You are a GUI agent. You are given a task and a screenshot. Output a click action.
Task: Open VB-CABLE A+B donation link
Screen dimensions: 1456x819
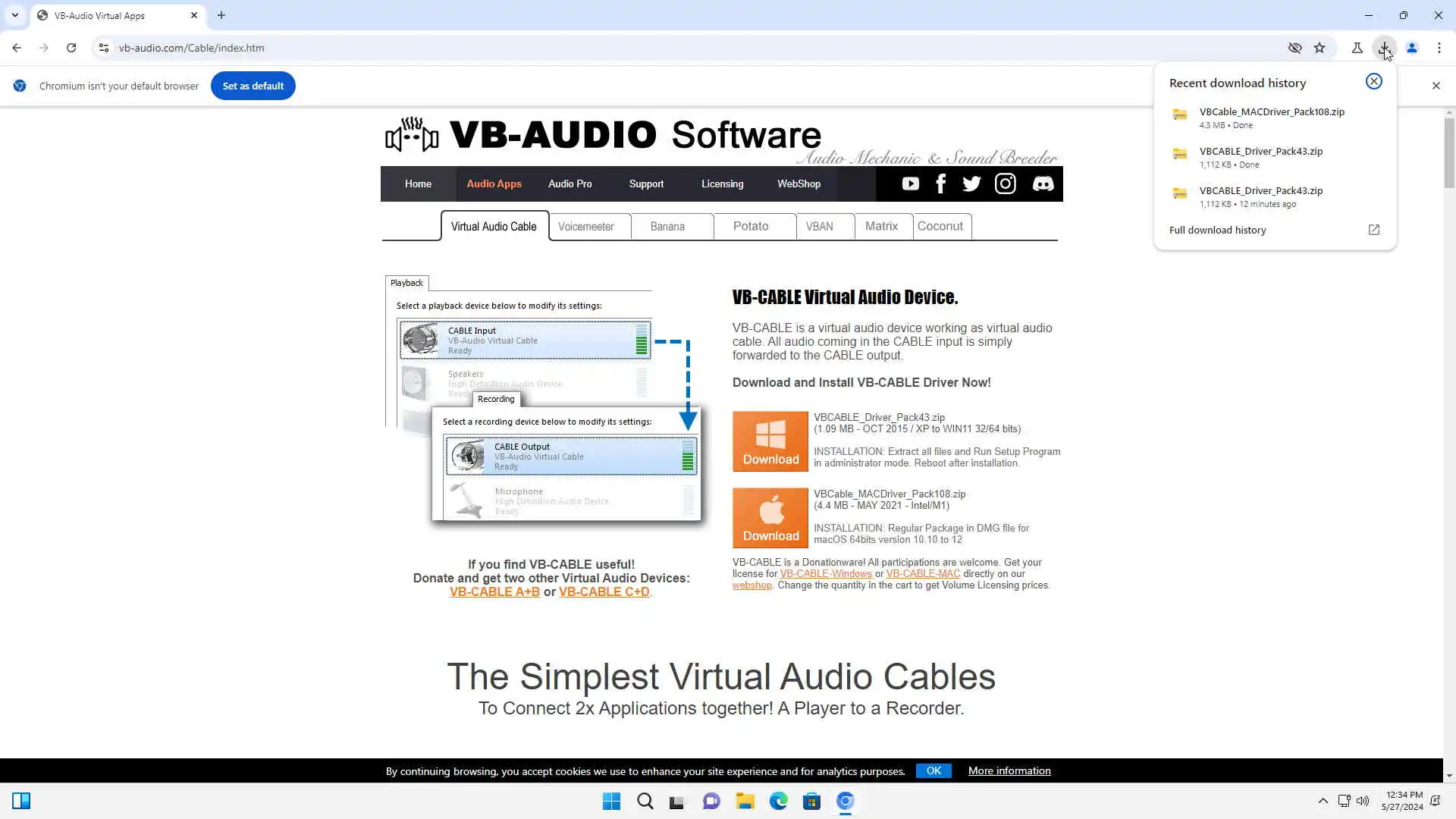tap(494, 591)
